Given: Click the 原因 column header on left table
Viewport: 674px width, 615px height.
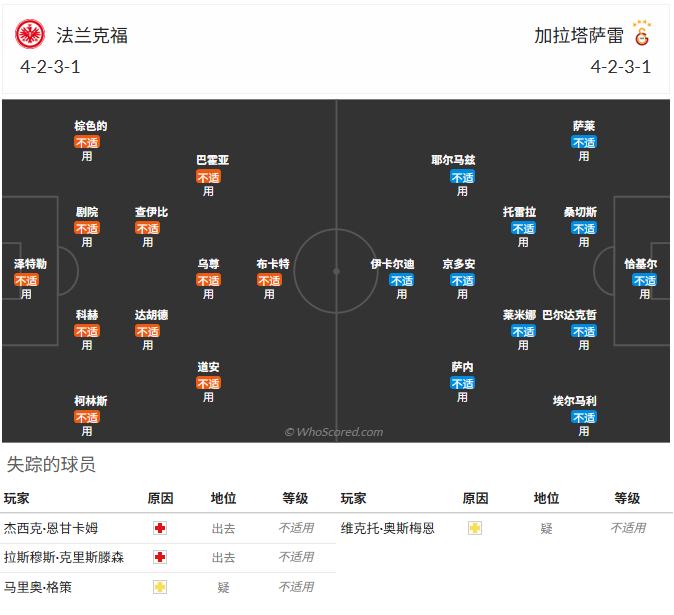Looking at the screenshot, I should click(160, 498).
